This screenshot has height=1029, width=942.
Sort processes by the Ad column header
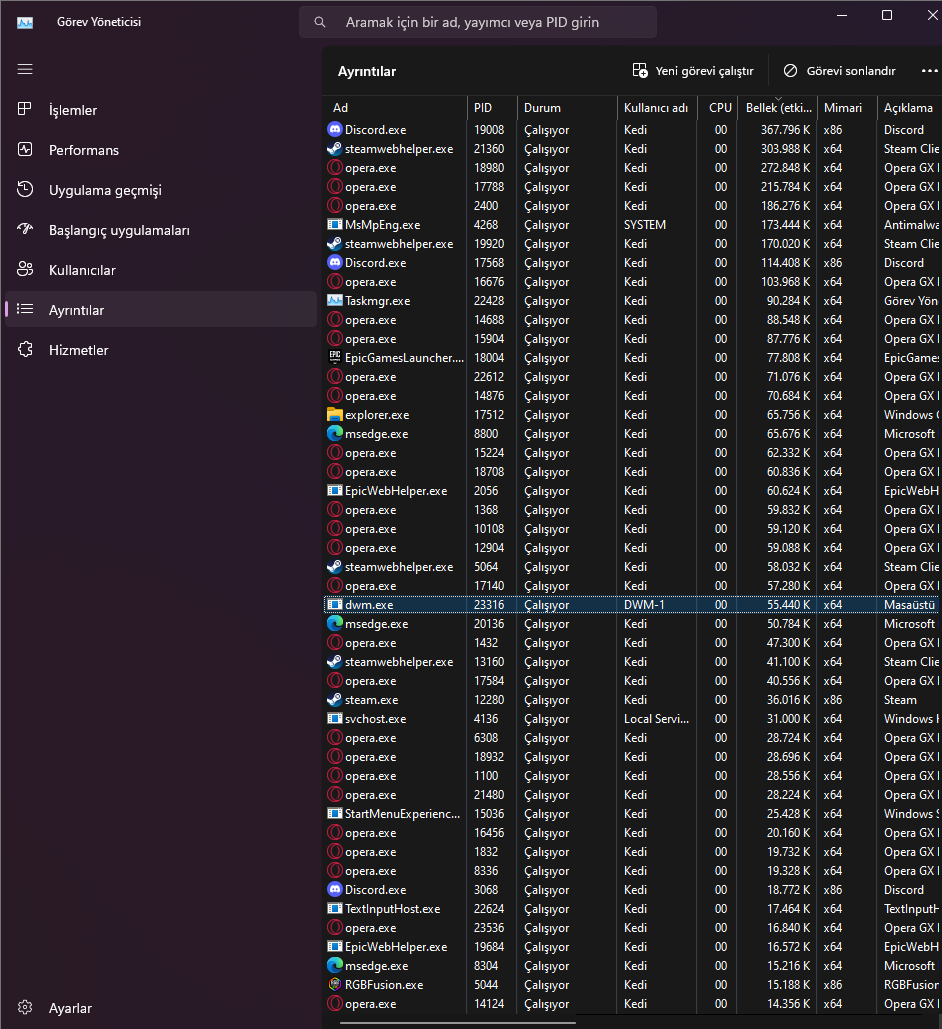pyautogui.click(x=395, y=108)
